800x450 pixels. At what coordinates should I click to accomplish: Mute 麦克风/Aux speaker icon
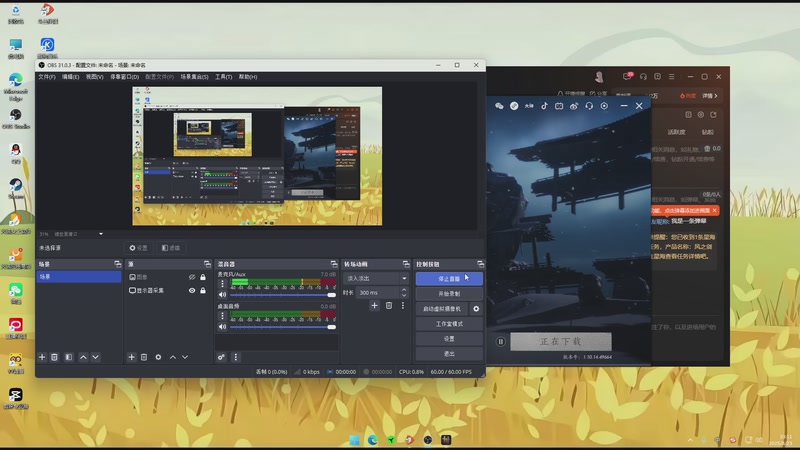click(x=222, y=295)
